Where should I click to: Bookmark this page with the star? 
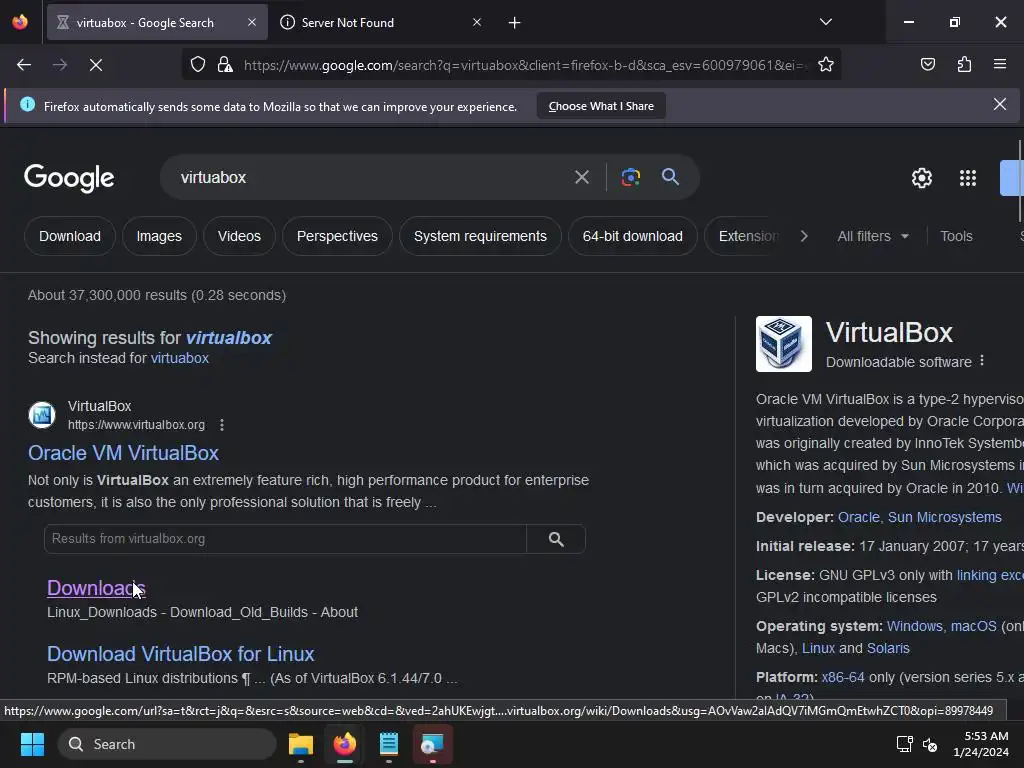825,65
